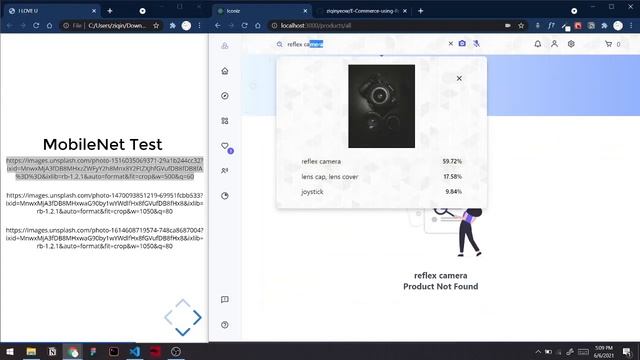Click the 9.84% confidence value
Image resolution: width=640 pixels, height=360 pixels.
coord(453,192)
